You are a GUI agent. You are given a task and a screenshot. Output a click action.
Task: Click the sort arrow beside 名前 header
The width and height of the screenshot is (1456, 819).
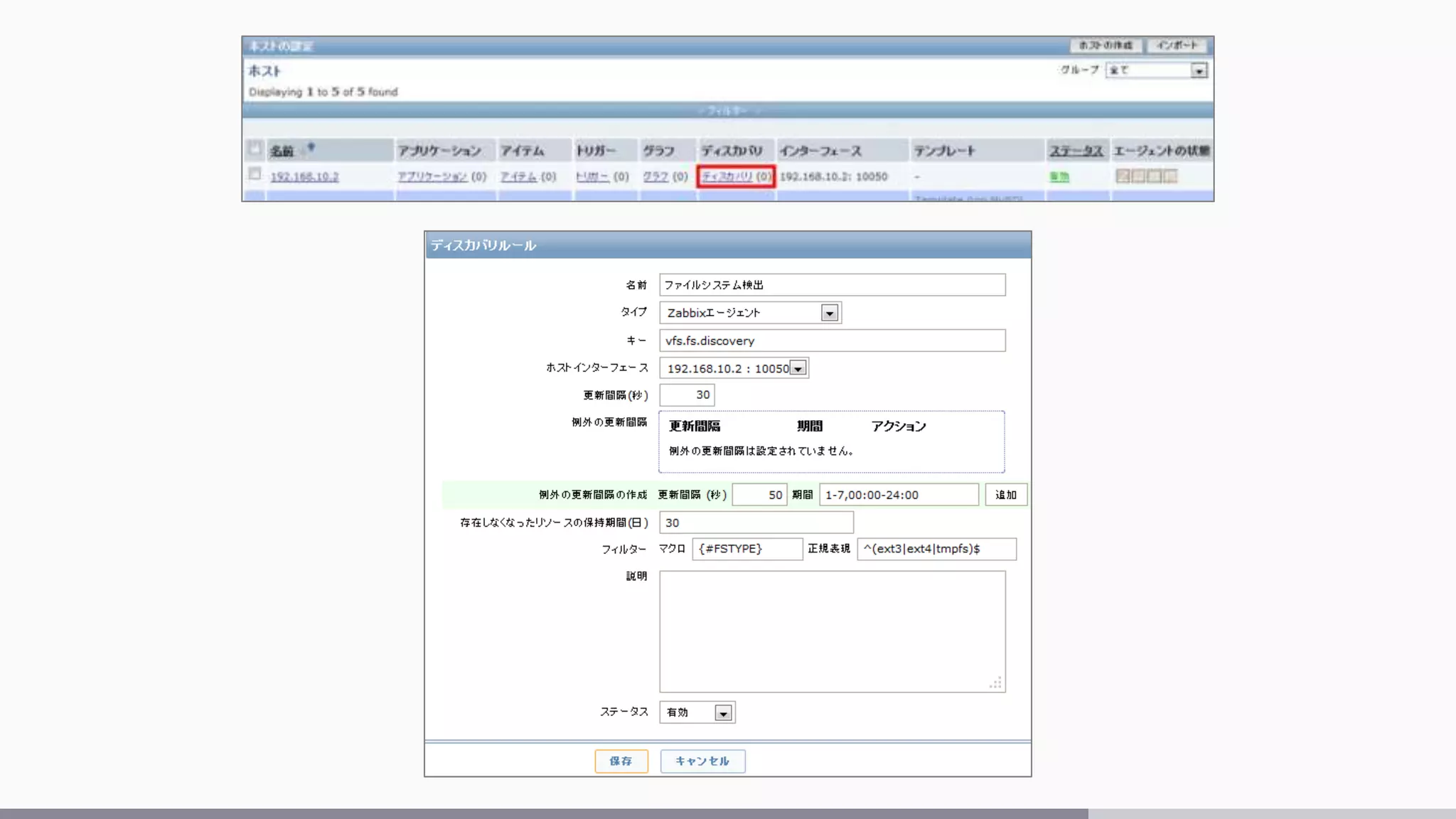(311, 148)
